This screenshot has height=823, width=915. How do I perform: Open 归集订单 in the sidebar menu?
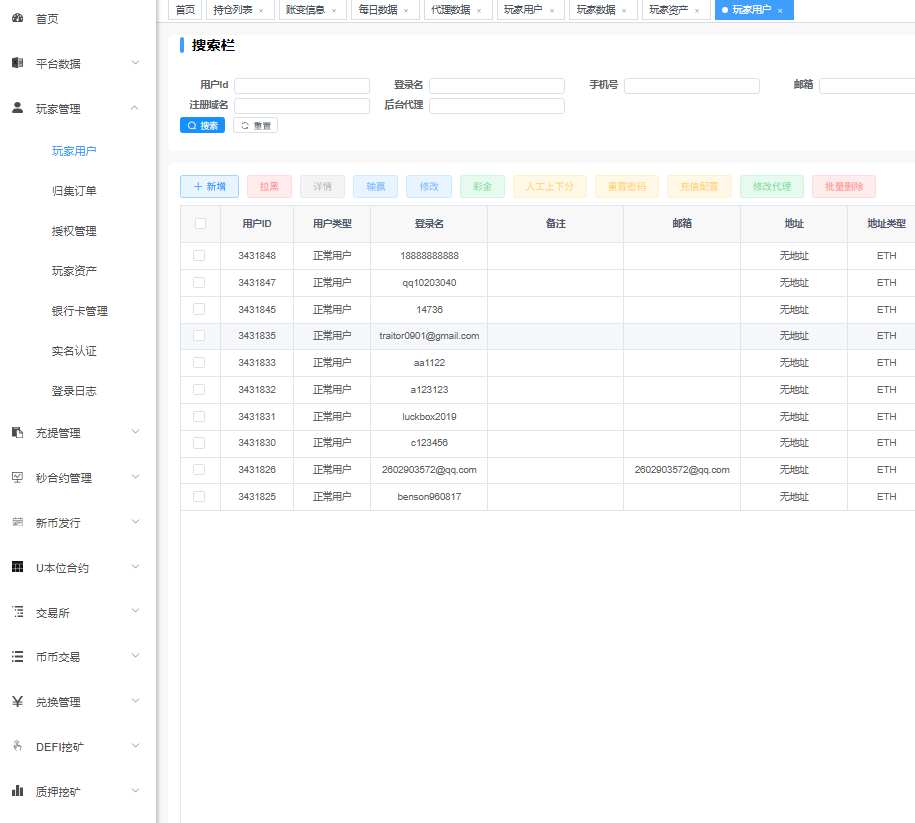[74, 191]
